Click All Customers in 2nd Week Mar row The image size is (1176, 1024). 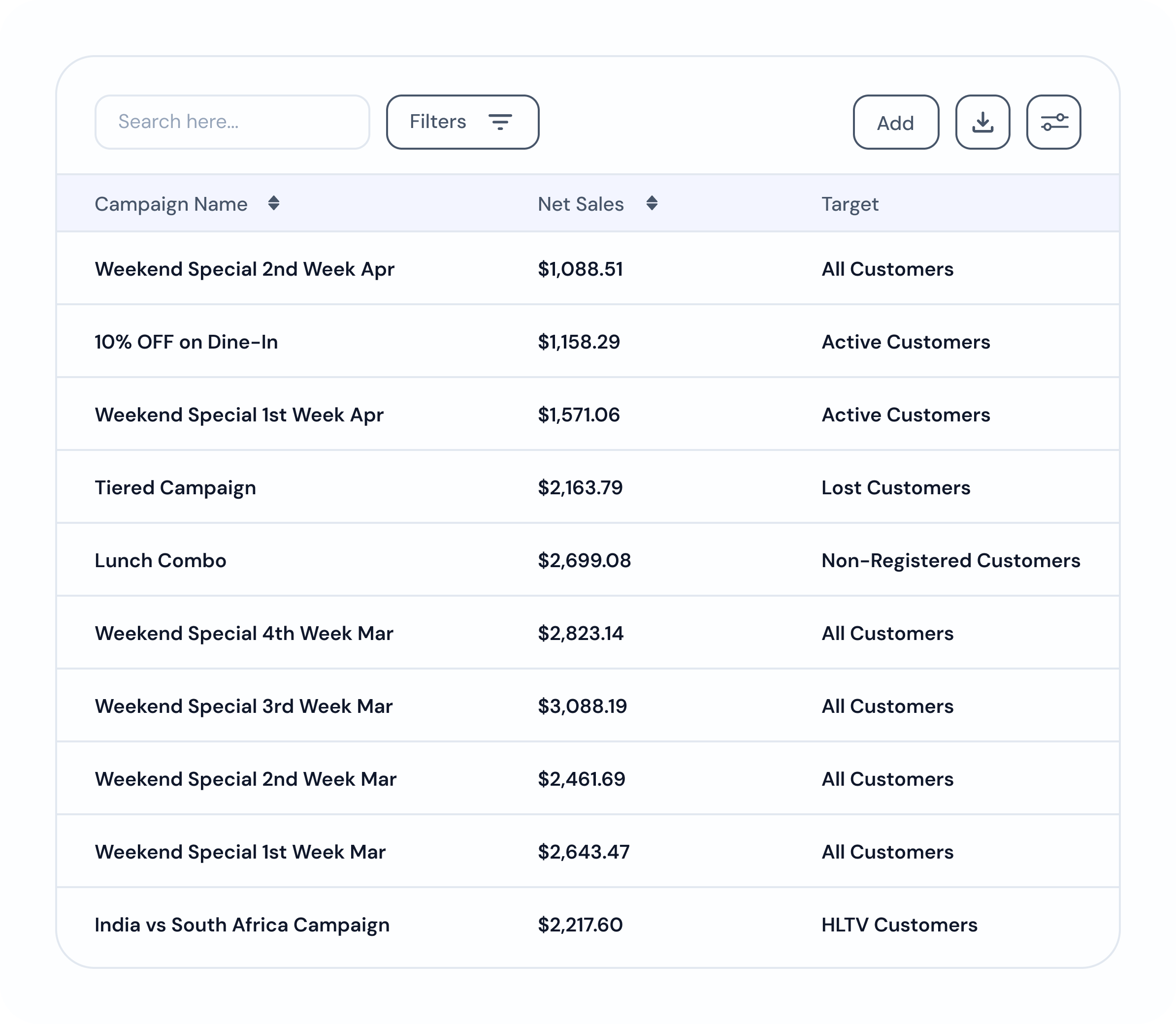[887, 779]
